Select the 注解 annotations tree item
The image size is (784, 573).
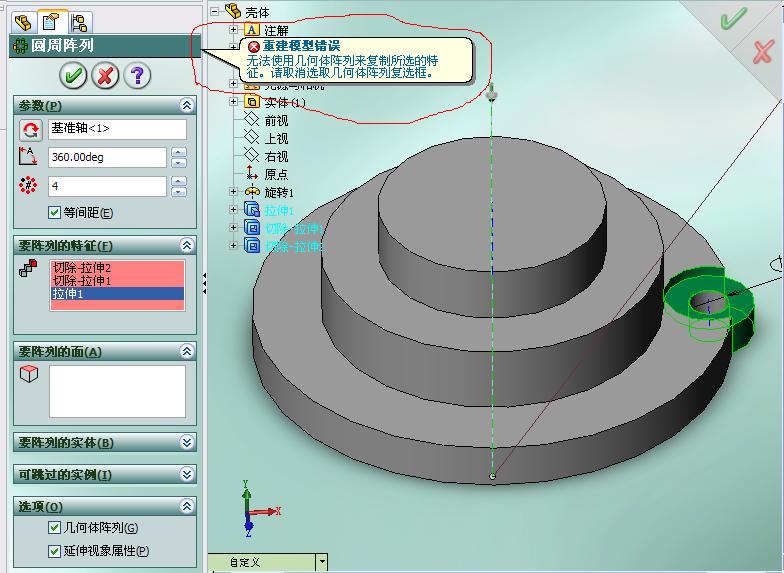[276, 30]
